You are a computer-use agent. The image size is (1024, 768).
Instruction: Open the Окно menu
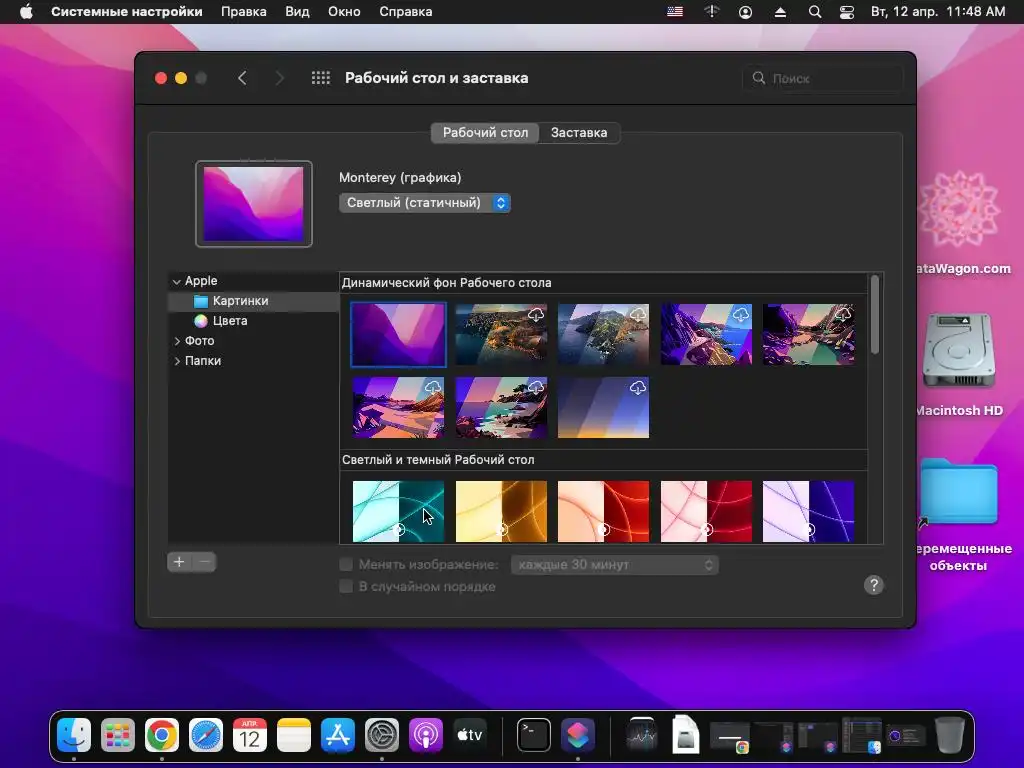344,12
